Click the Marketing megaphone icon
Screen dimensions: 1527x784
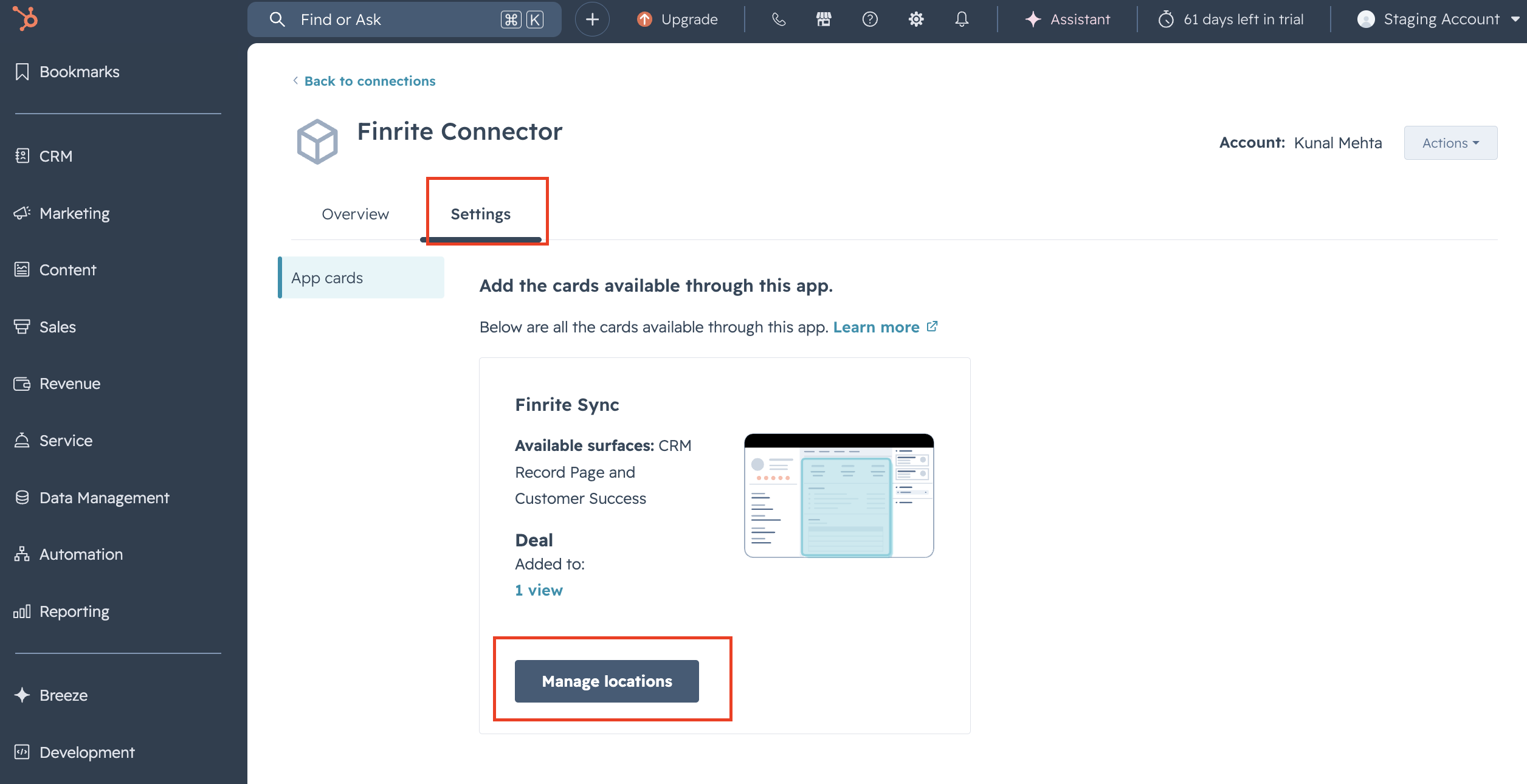click(22, 213)
